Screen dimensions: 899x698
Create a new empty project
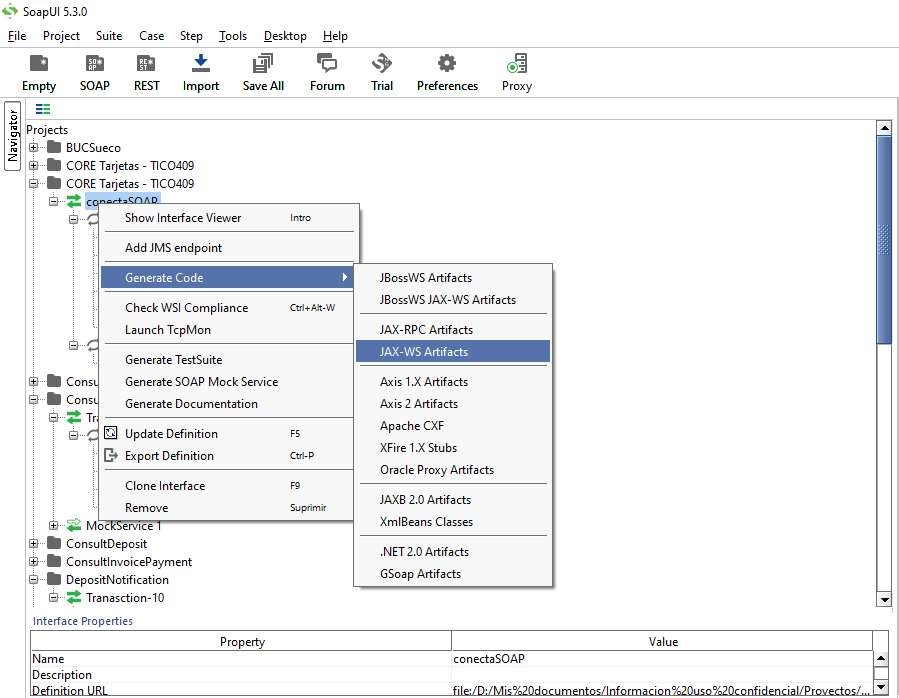pyautogui.click(x=38, y=70)
